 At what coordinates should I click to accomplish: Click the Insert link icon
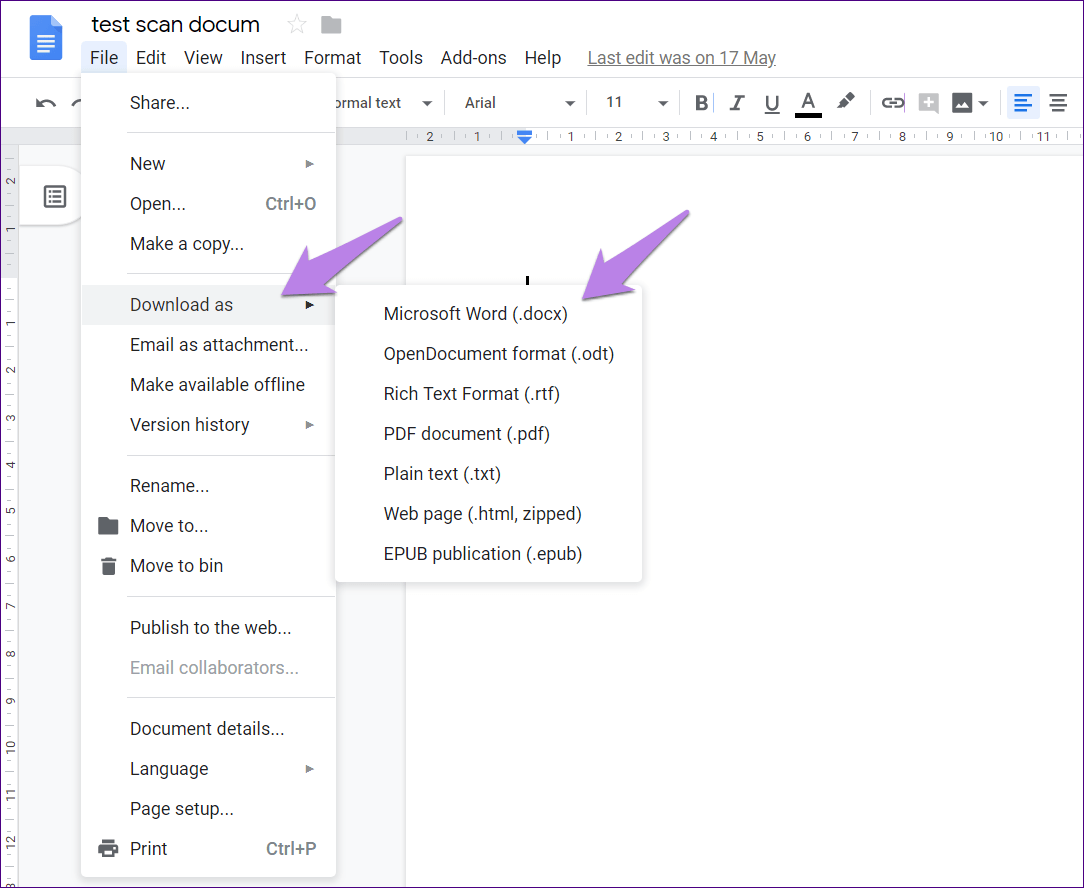(x=893, y=103)
